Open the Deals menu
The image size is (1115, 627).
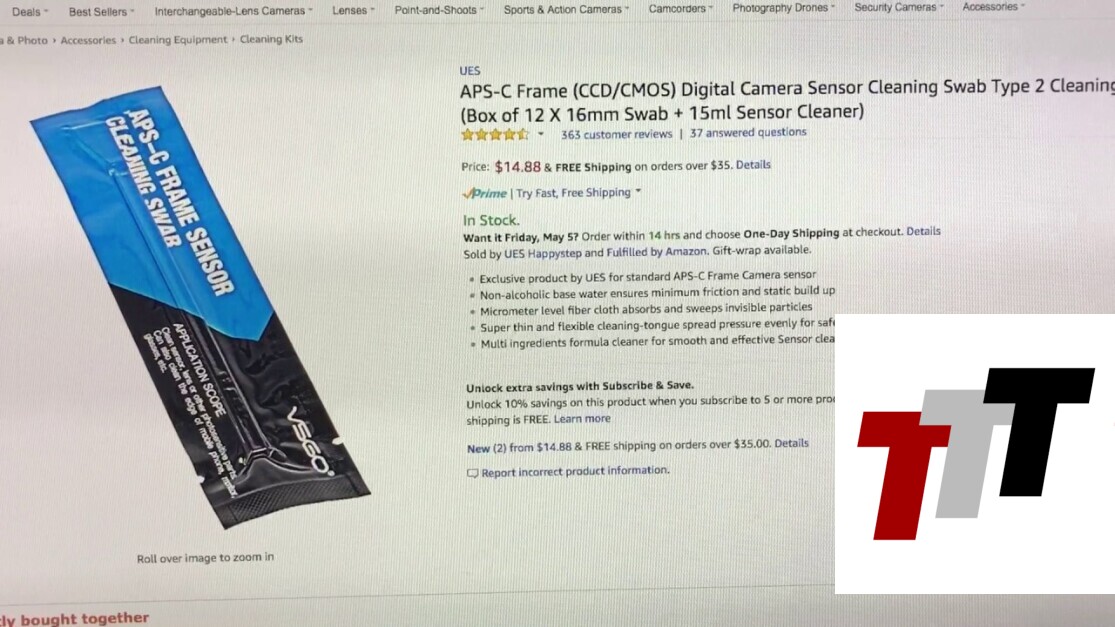30,11
